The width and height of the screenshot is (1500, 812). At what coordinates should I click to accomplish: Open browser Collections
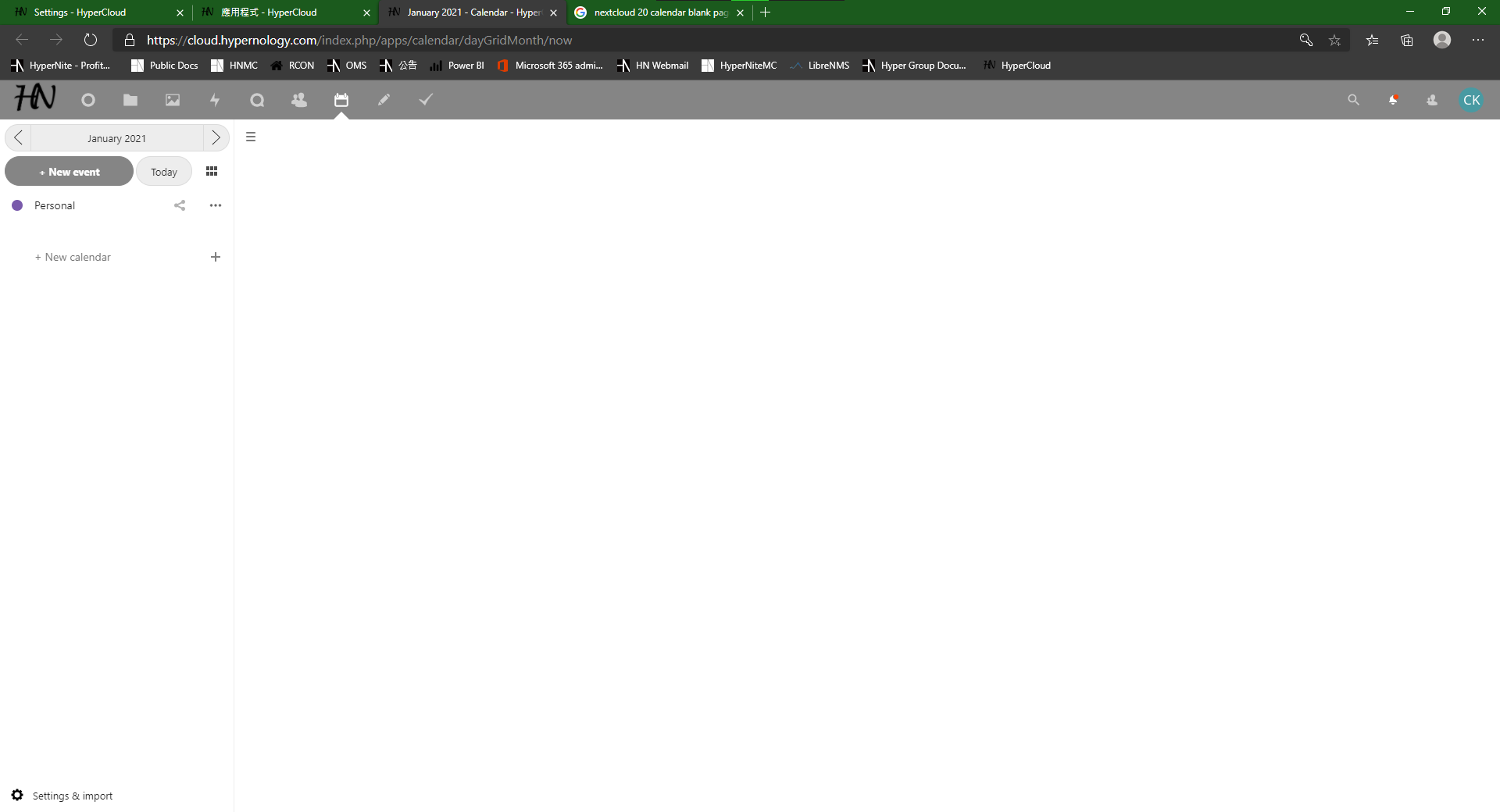pos(1407,40)
